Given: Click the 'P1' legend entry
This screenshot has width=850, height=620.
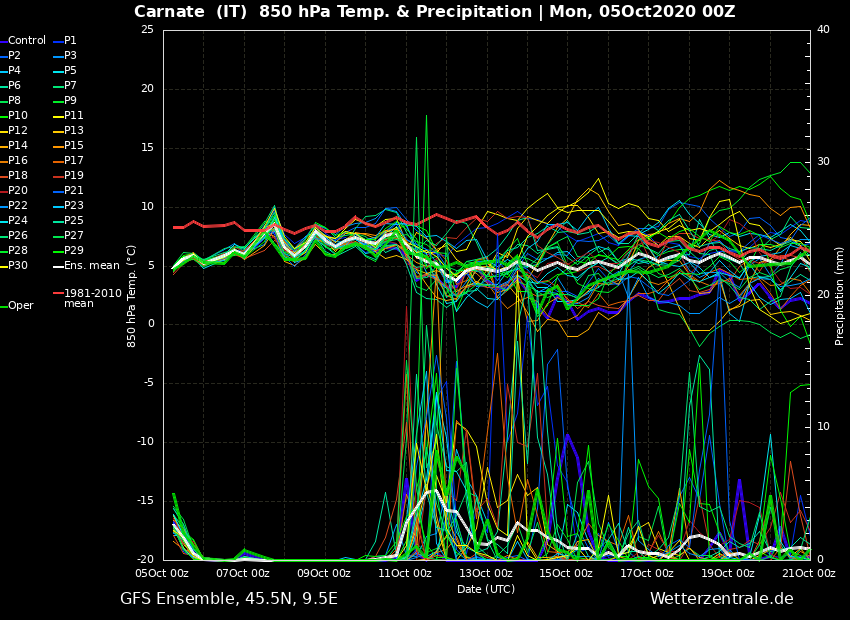Looking at the screenshot, I should coord(70,41).
